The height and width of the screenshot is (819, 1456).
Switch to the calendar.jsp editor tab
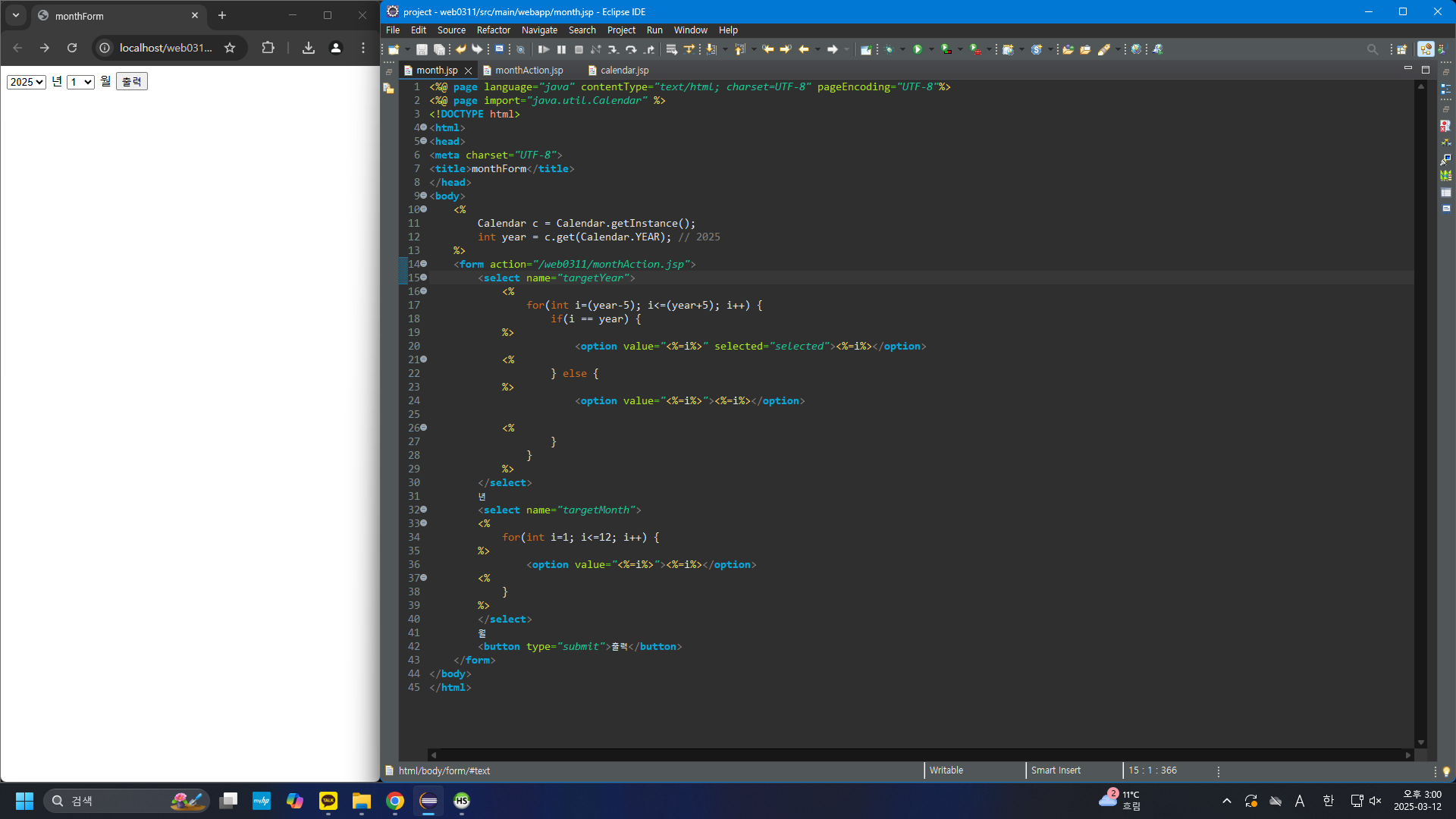(x=624, y=71)
